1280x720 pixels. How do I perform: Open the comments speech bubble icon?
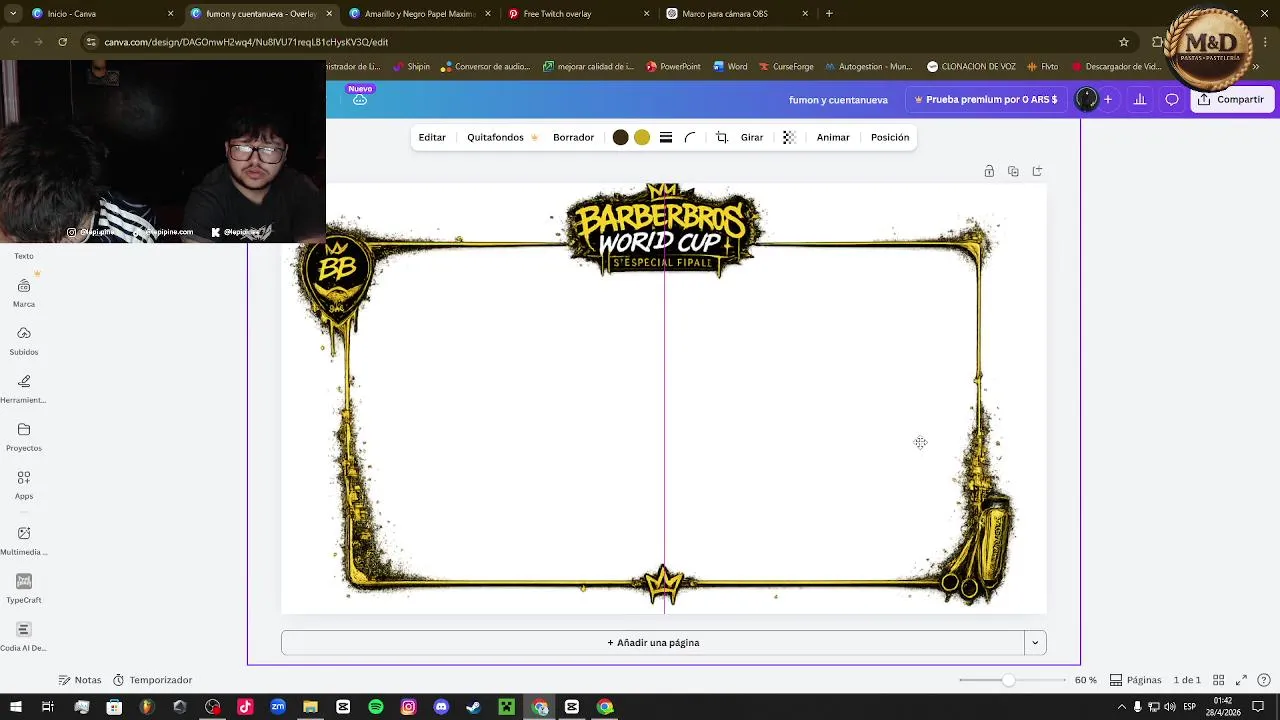[x=1172, y=99]
